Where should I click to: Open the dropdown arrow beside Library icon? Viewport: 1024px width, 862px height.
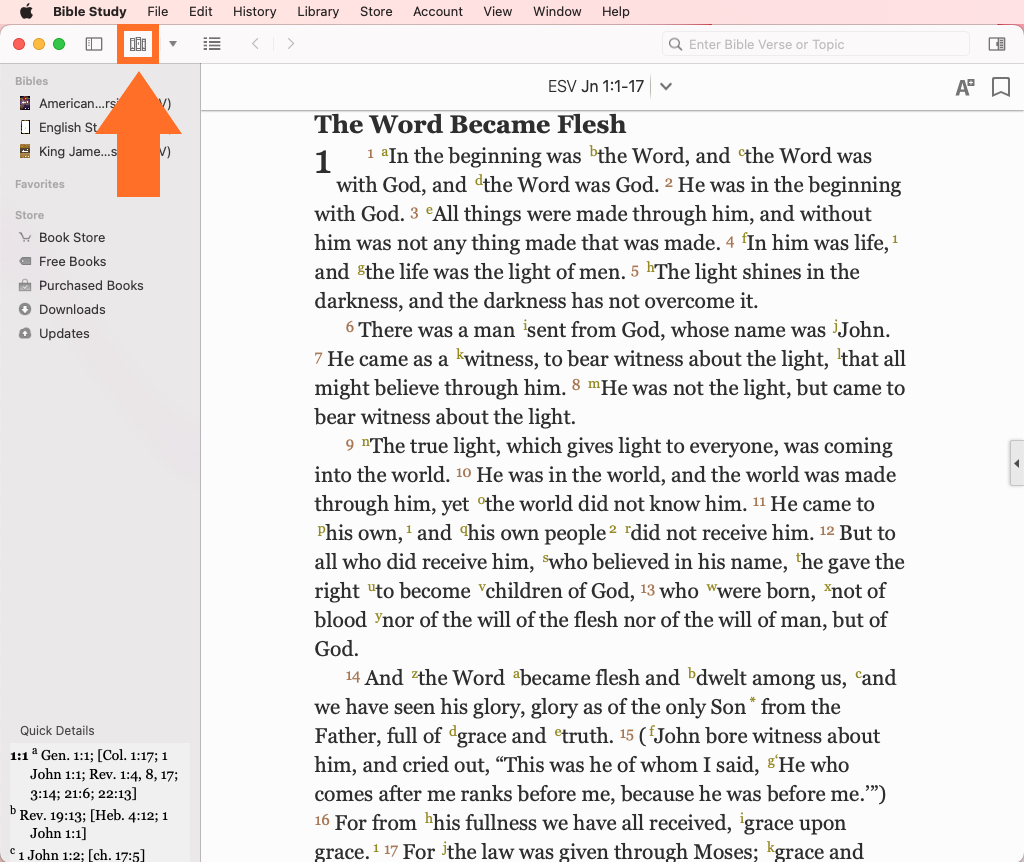pos(173,44)
